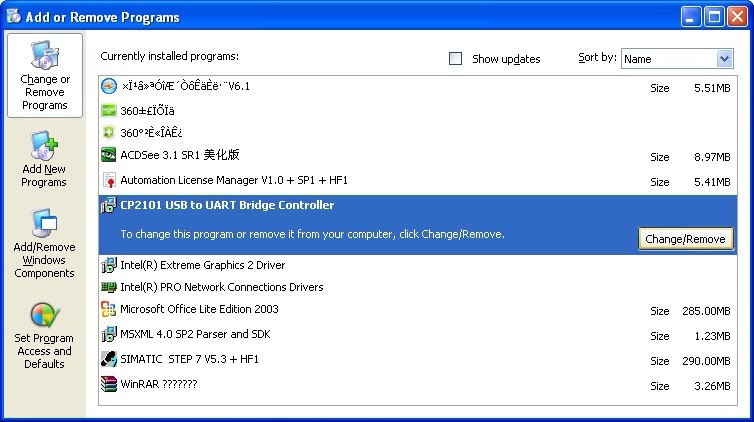The height and width of the screenshot is (422, 754).
Task: Select Change or Remove Programs pane
Action: tap(44, 76)
